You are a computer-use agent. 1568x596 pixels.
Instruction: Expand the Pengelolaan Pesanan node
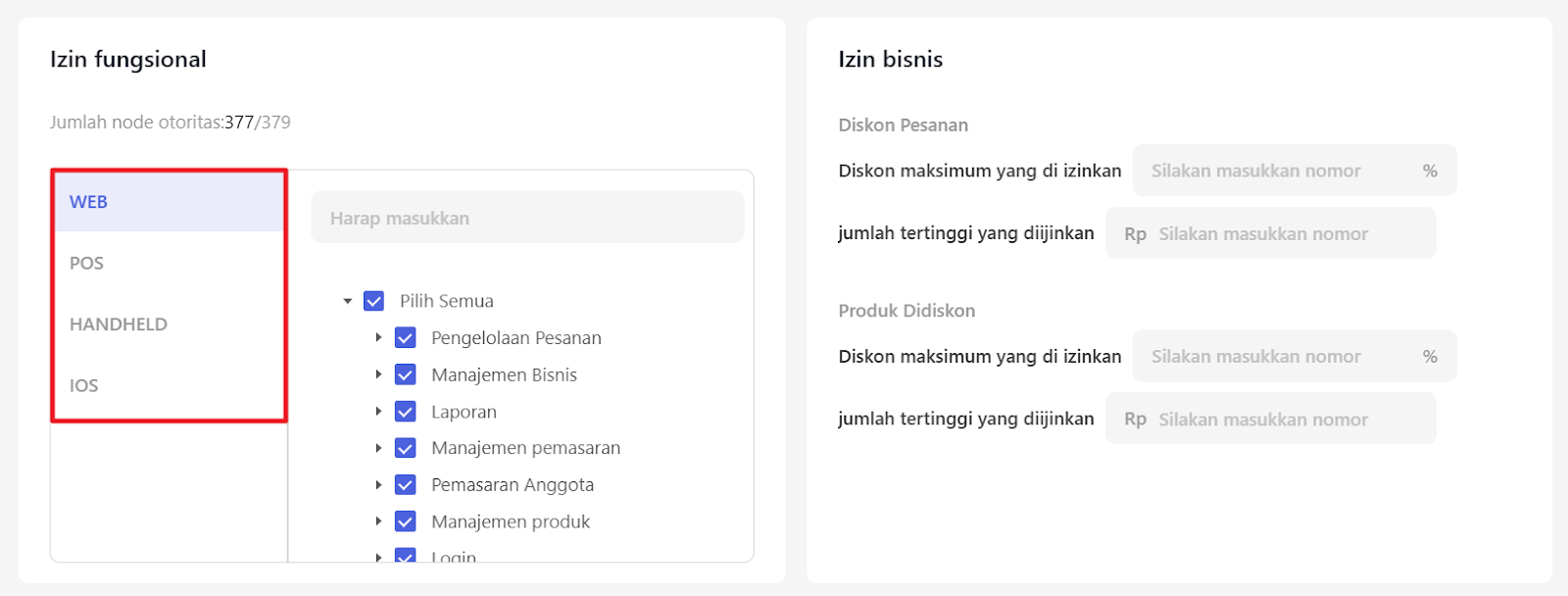pyautogui.click(x=378, y=337)
